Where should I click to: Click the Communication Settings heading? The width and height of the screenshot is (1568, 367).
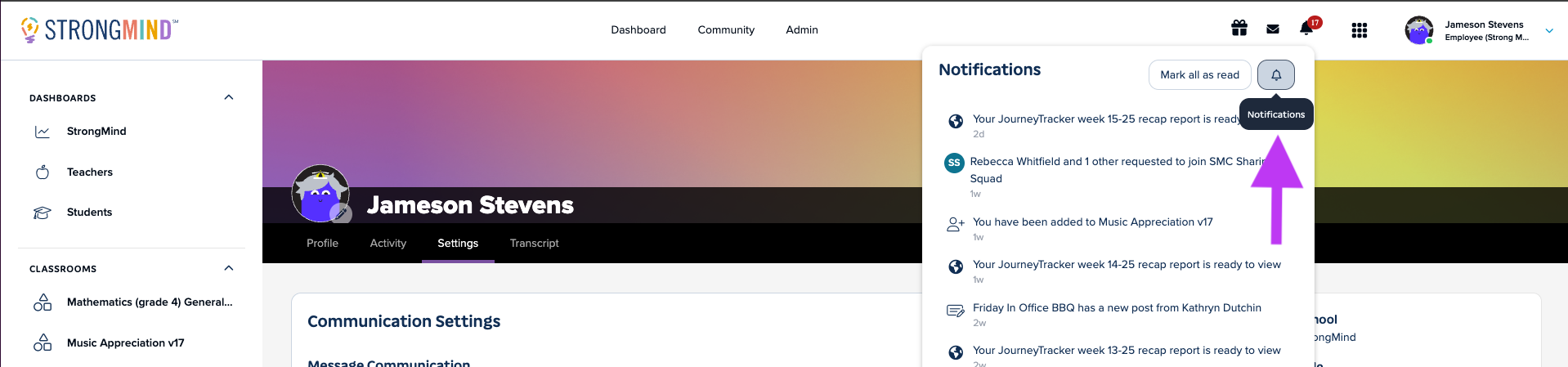tap(404, 322)
